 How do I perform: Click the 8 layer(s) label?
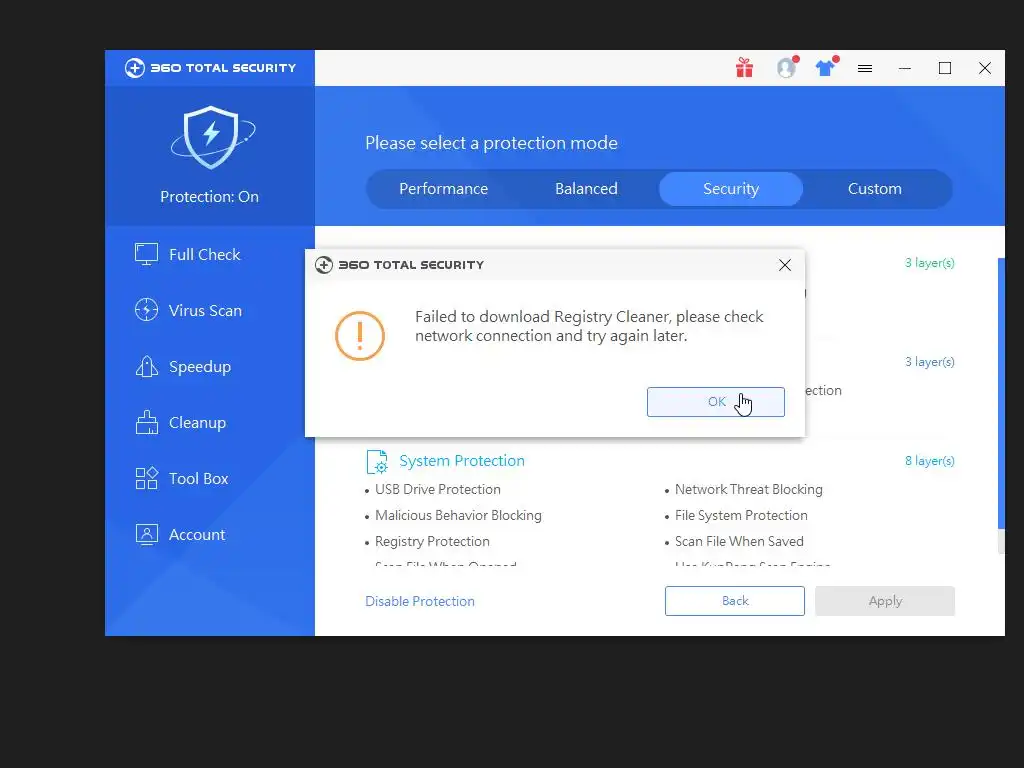(x=929, y=460)
